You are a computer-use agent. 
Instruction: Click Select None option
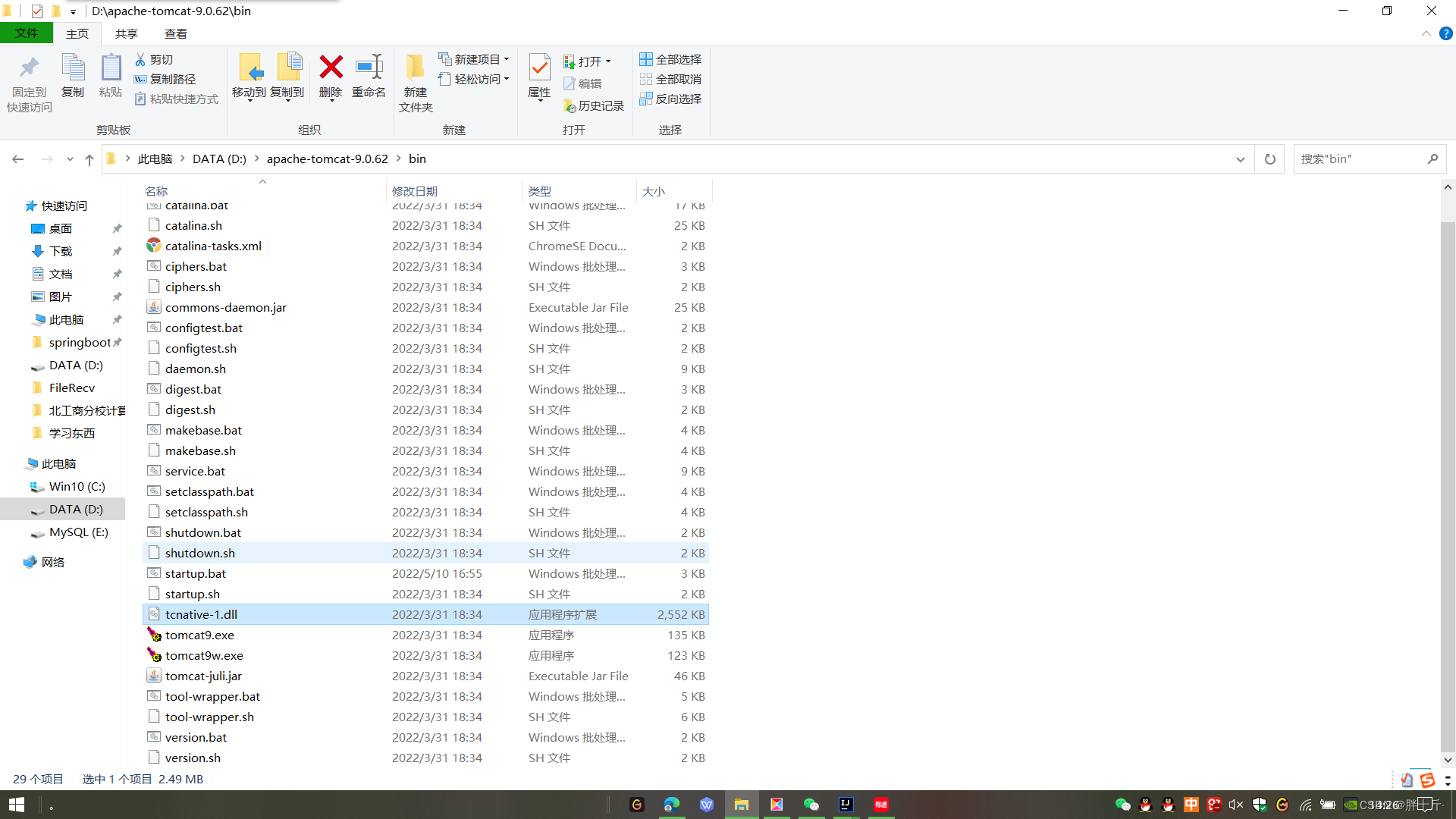pyautogui.click(x=670, y=79)
